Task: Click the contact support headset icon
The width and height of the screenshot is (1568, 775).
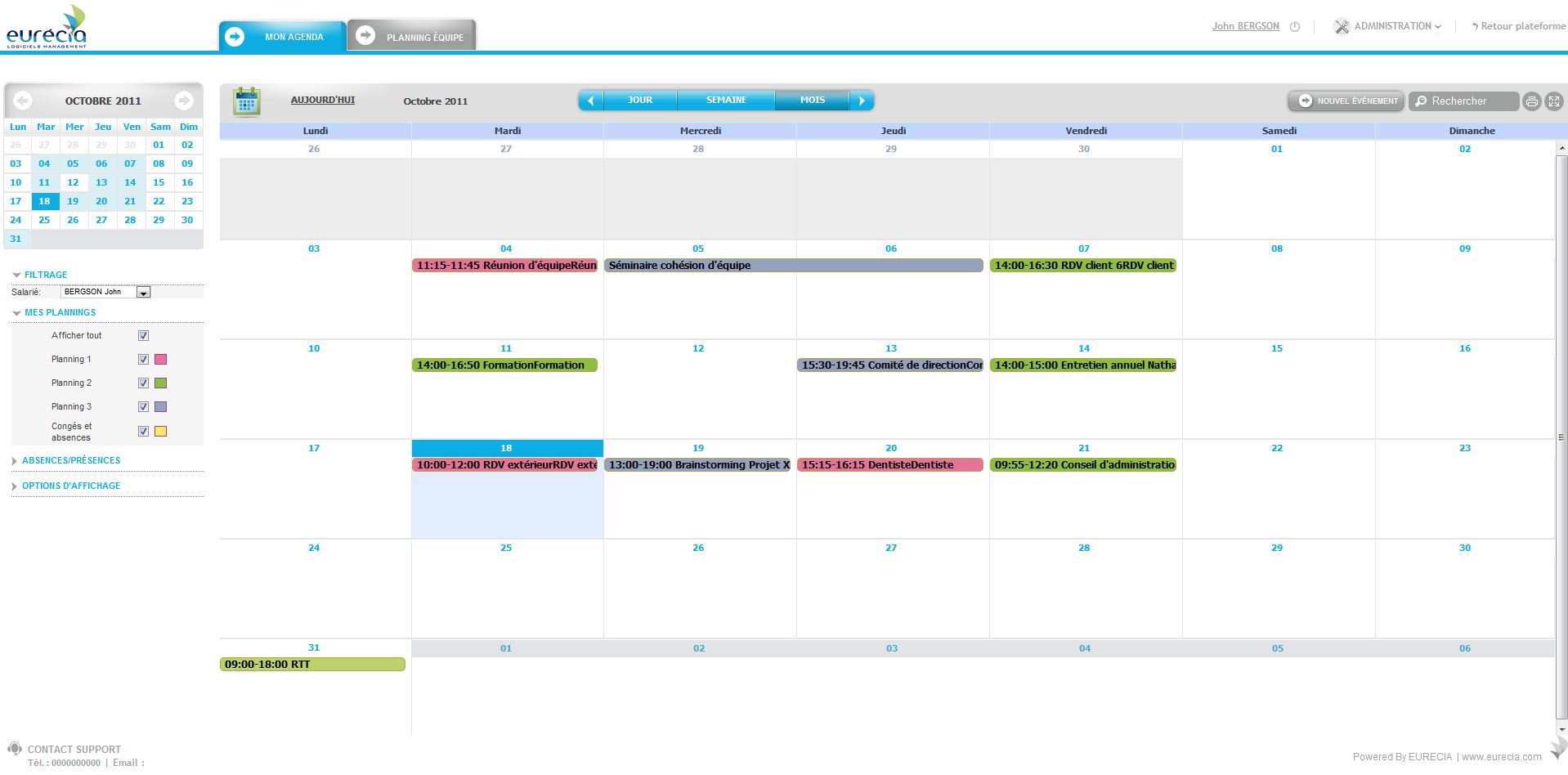Action: point(15,749)
